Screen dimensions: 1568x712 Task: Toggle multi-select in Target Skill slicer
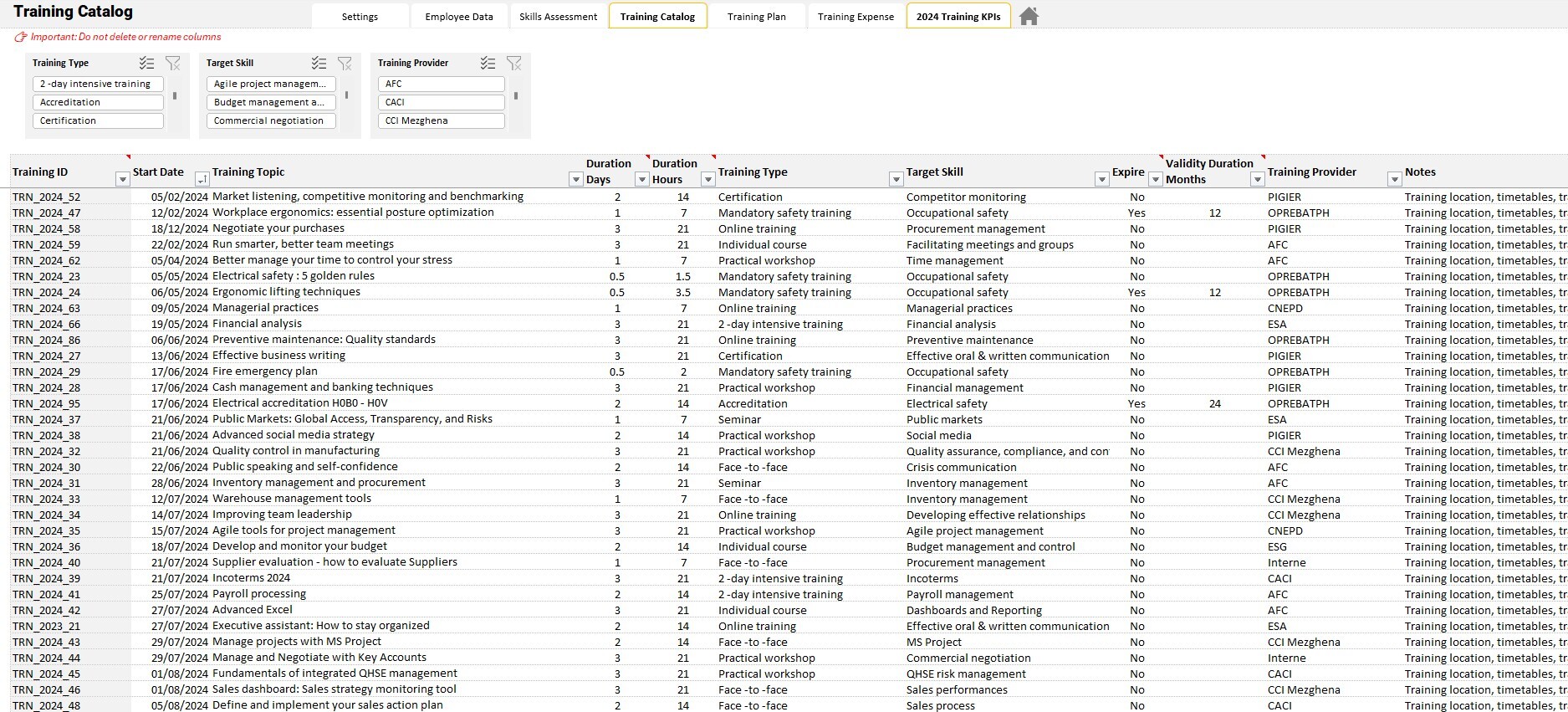point(319,63)
